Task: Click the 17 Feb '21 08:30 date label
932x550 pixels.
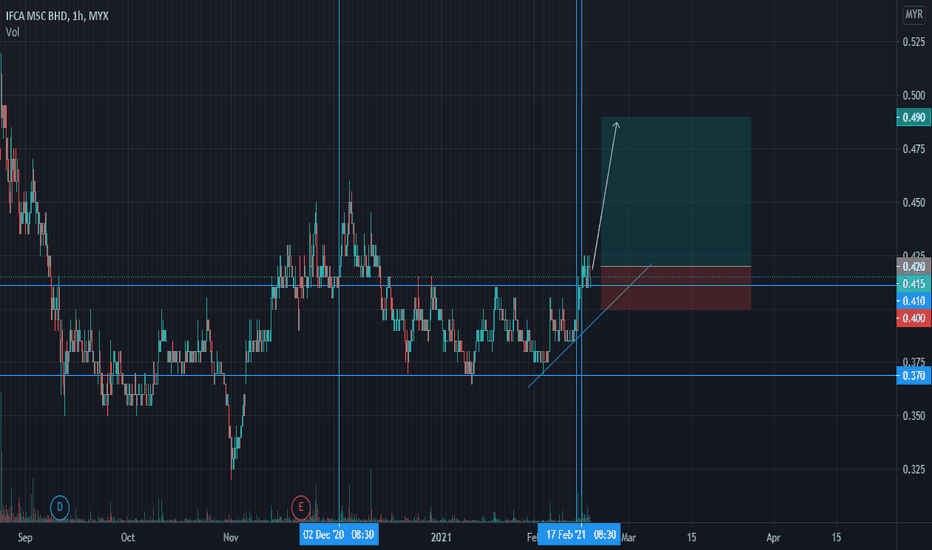Action: [580, 535]
